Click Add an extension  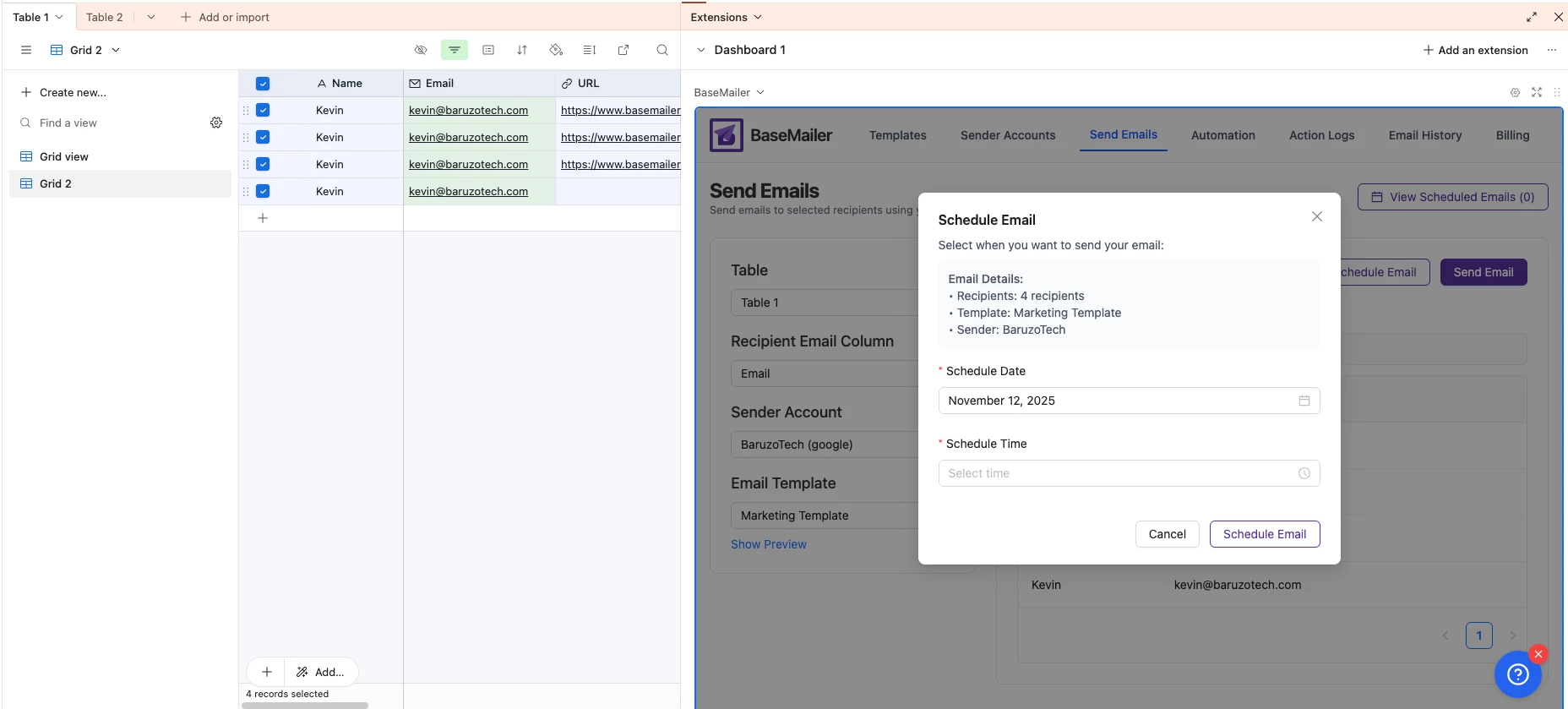pos(1476,50)
